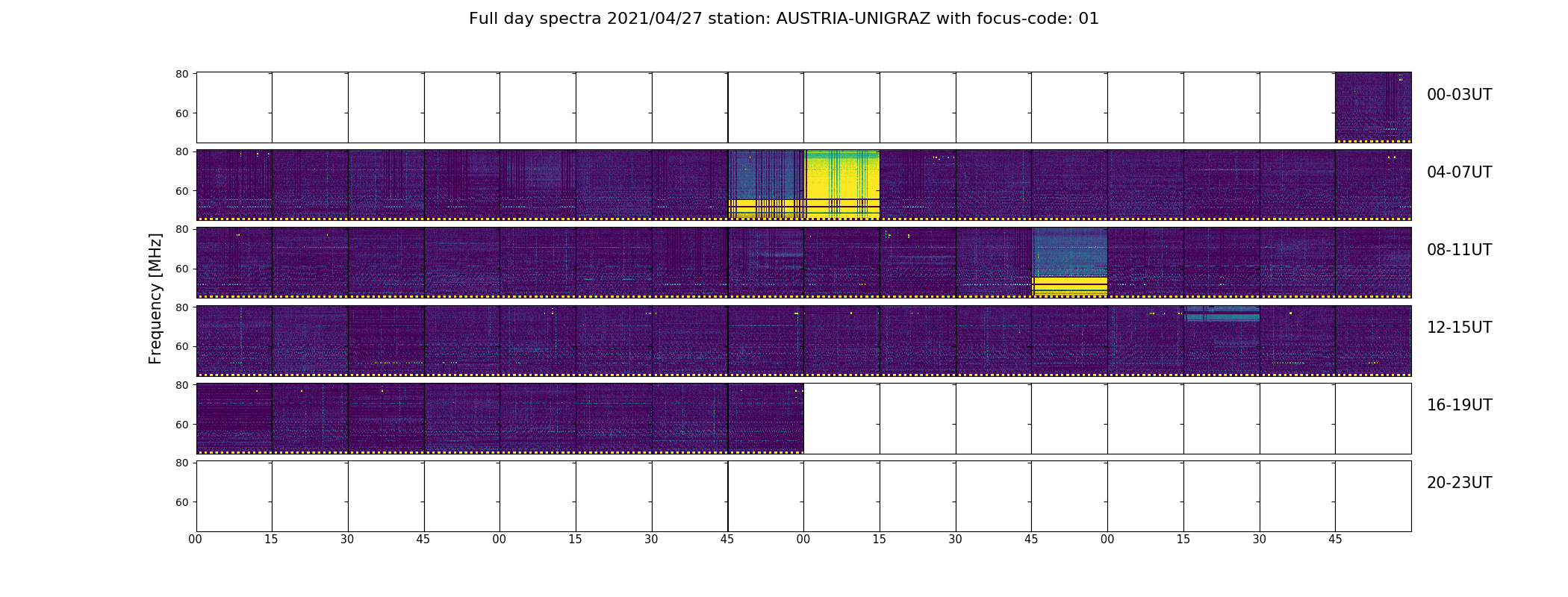
Task: Click the third "00" time-axis tick label
Action: (803, 540)
